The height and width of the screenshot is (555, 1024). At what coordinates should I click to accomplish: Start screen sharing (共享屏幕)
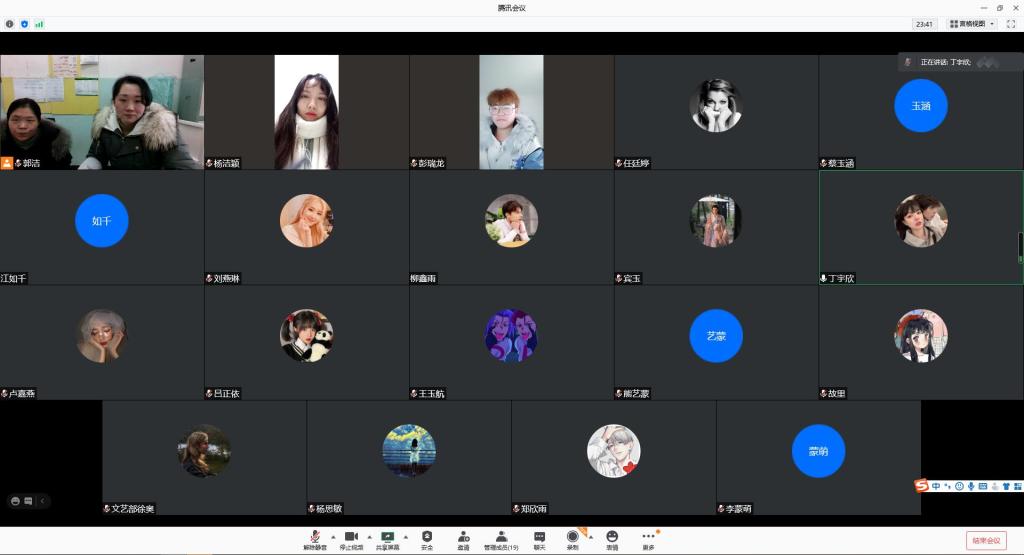(x=387, y=538)
